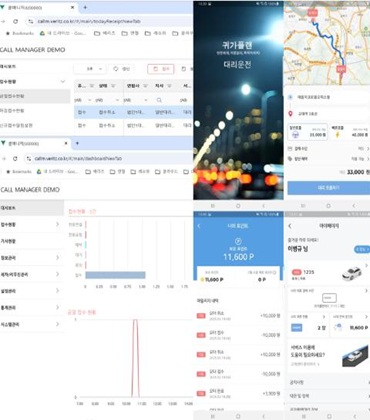Tap the white car thumbnail next to 1235

pyautogui.click(x=352, y=273)
